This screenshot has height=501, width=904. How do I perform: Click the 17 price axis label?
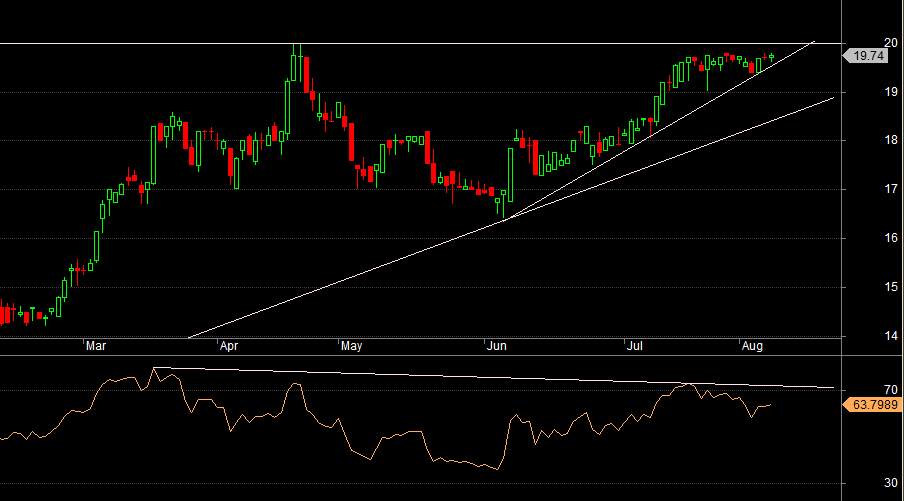pyautogui.click(x=891, y=189)
